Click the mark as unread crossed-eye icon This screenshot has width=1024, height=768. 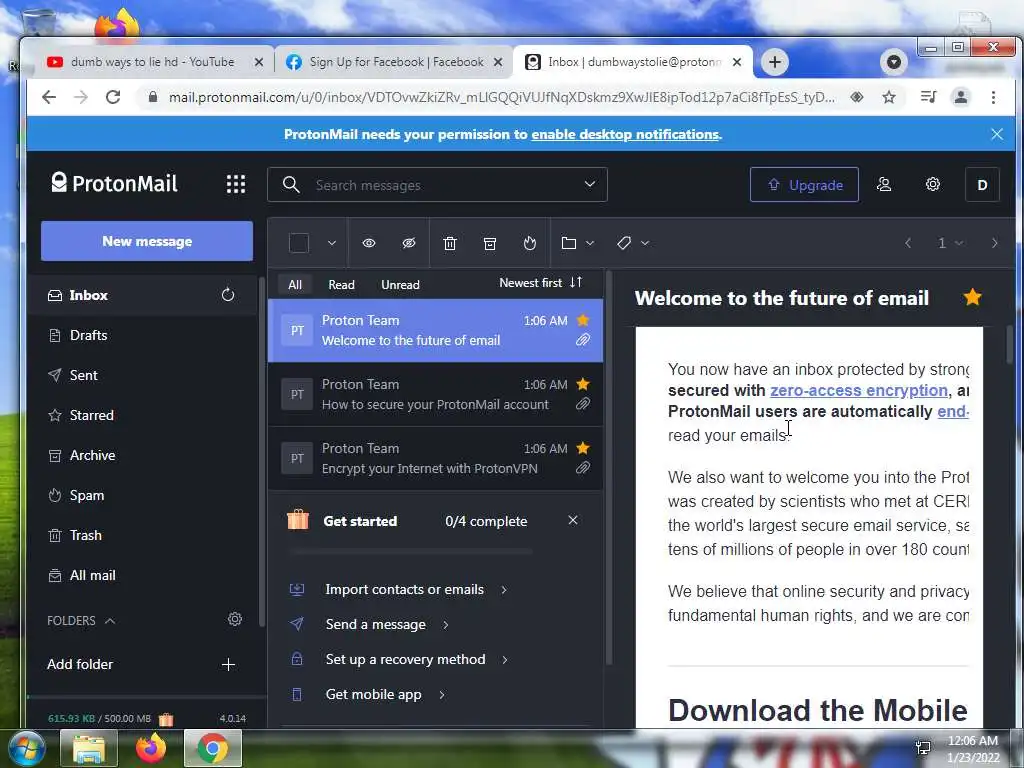[409, 243]
